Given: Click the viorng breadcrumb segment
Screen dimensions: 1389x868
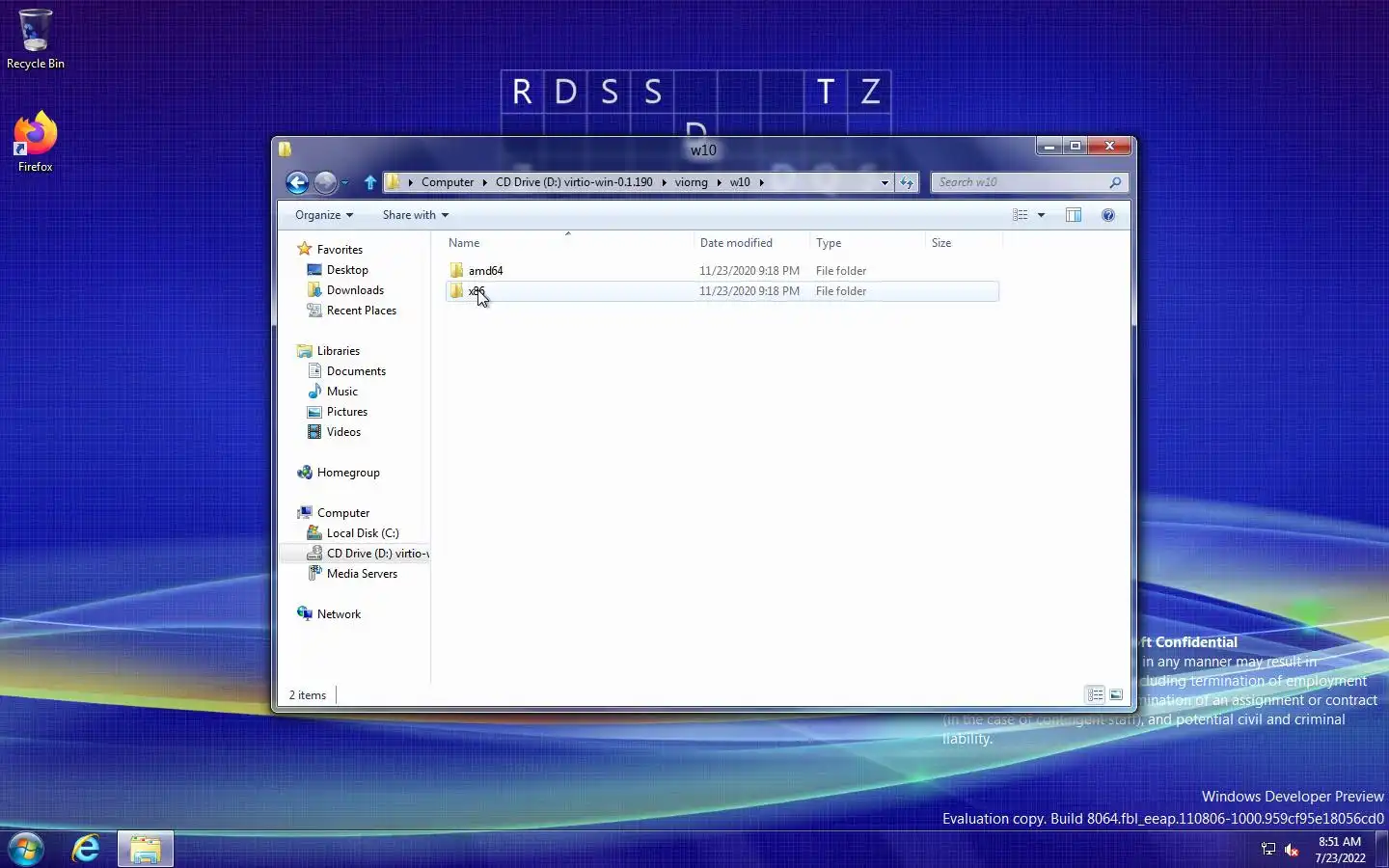Looking at the screenshot, I should tap(692, 182).
